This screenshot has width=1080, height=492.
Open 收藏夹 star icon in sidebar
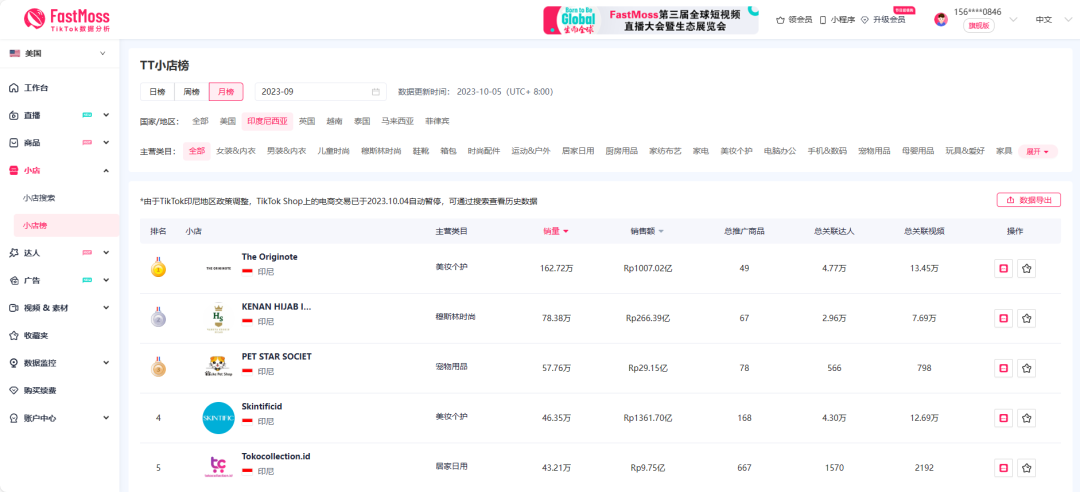point(14,336)
